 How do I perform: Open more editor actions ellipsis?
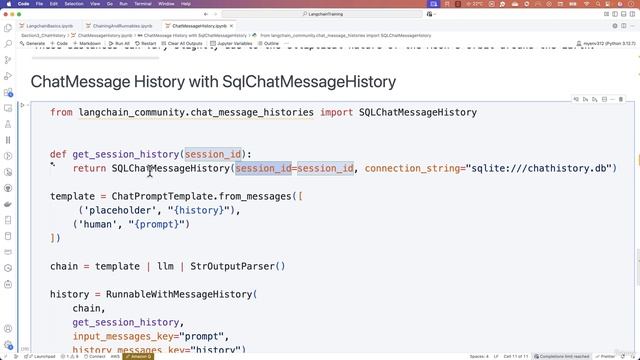(633, 26)
